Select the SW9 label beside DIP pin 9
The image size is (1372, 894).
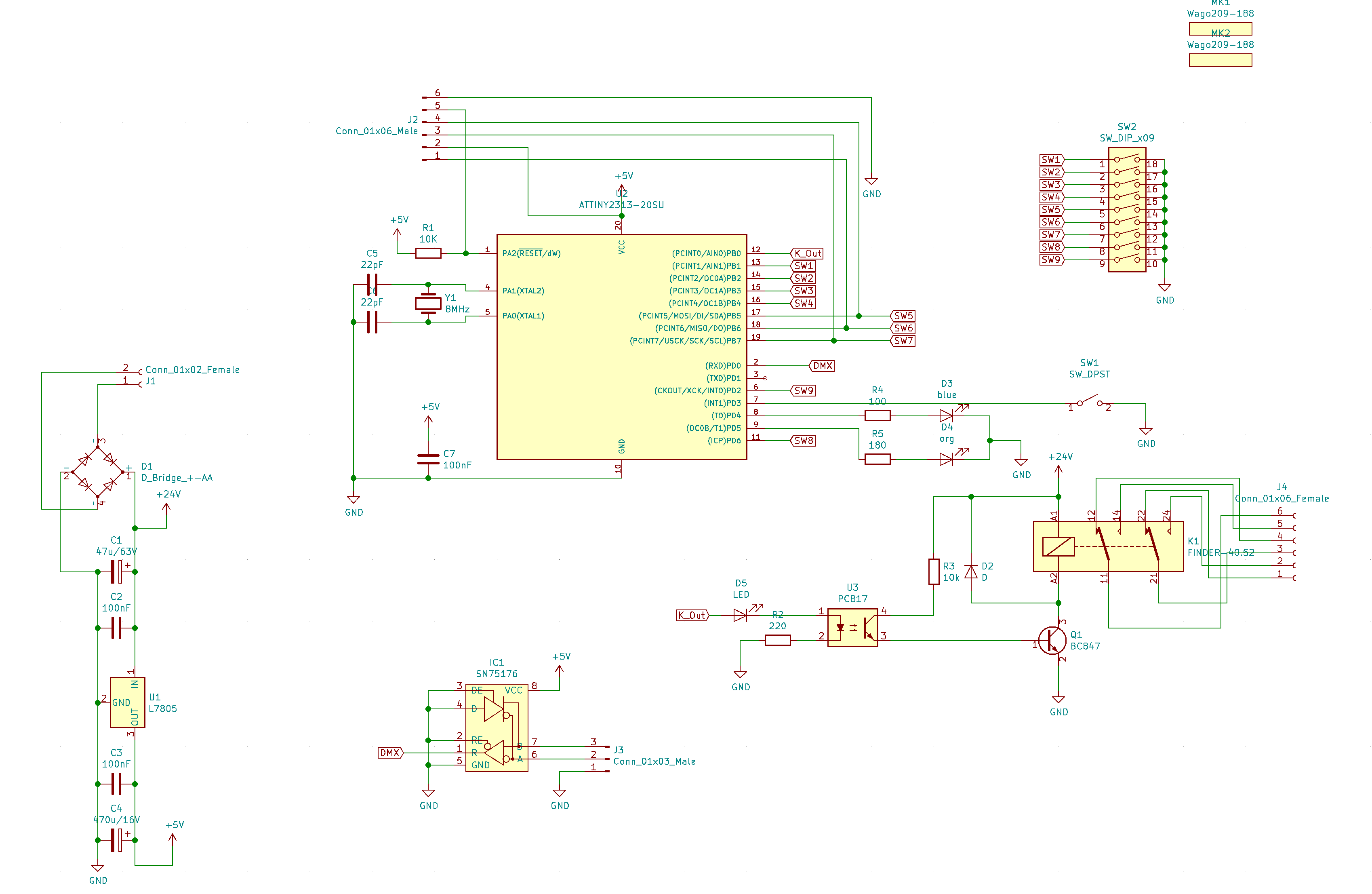click(x=1052, y=259)
